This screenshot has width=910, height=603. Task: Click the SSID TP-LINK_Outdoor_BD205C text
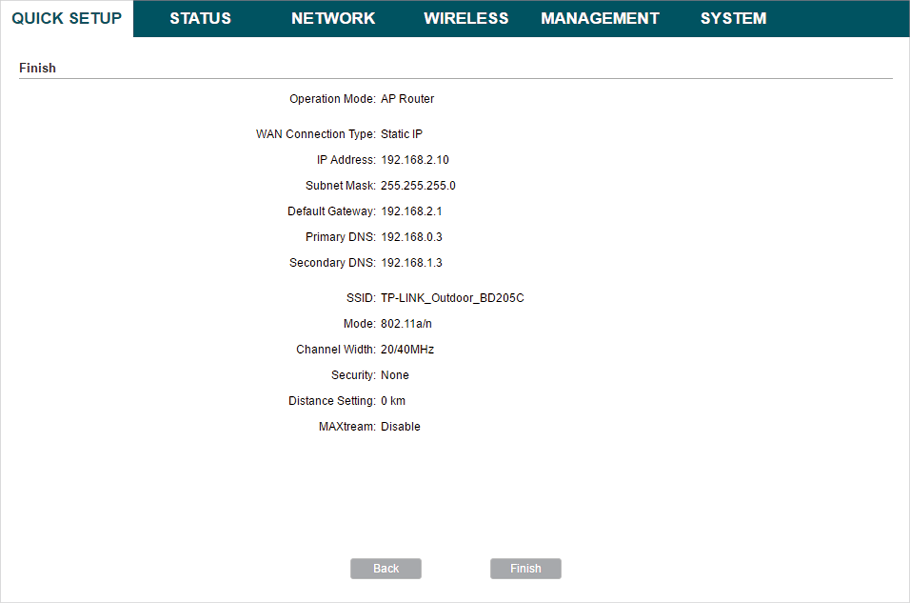click(452, 298)
